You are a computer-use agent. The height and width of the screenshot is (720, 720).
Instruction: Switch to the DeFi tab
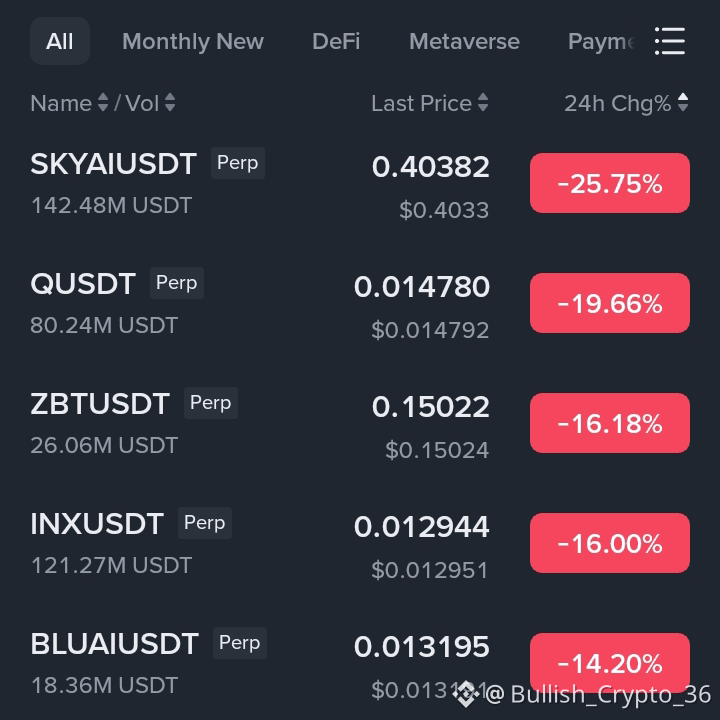click(336, 41)
